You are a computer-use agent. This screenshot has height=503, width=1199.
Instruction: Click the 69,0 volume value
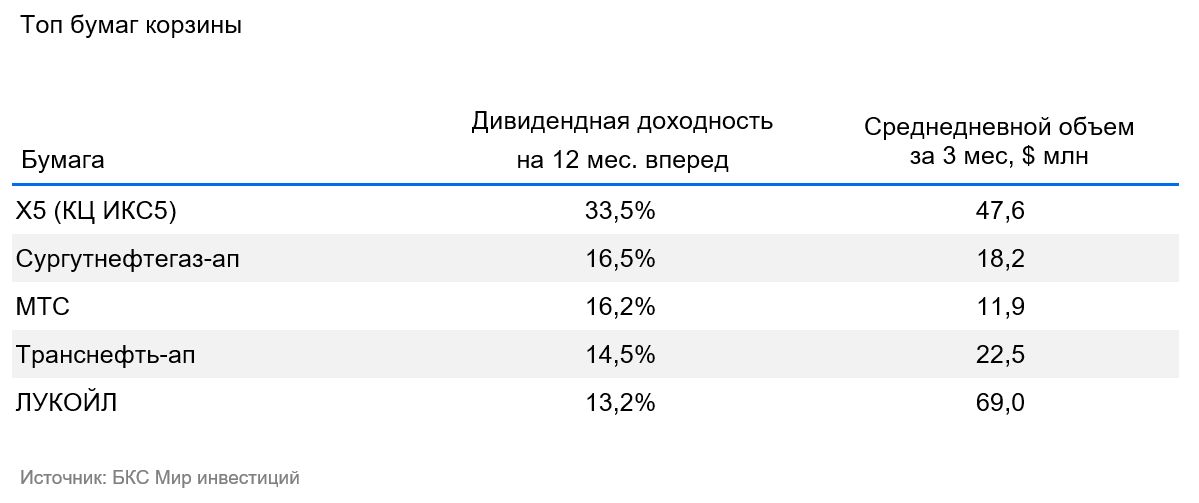coord(999,403)
